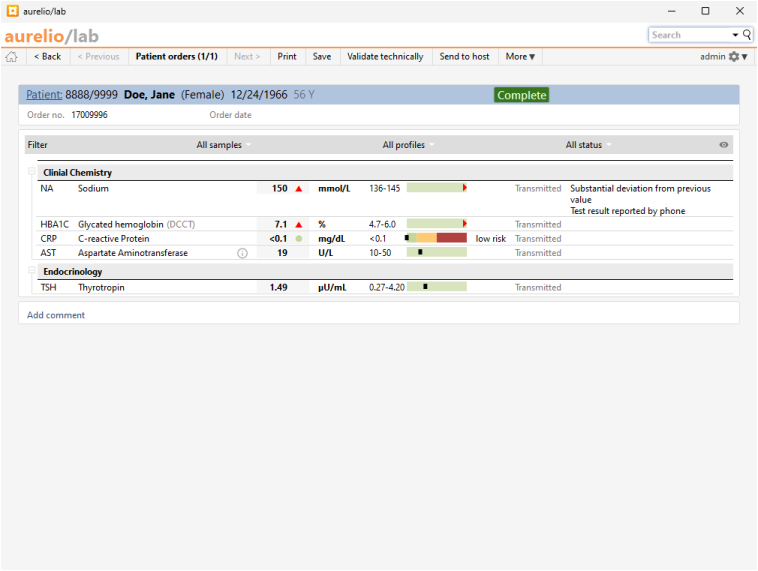The width and height of the screenshot is (758, 571).
Task: Select Validate technically in the toolbar
Action: point(385,57)
